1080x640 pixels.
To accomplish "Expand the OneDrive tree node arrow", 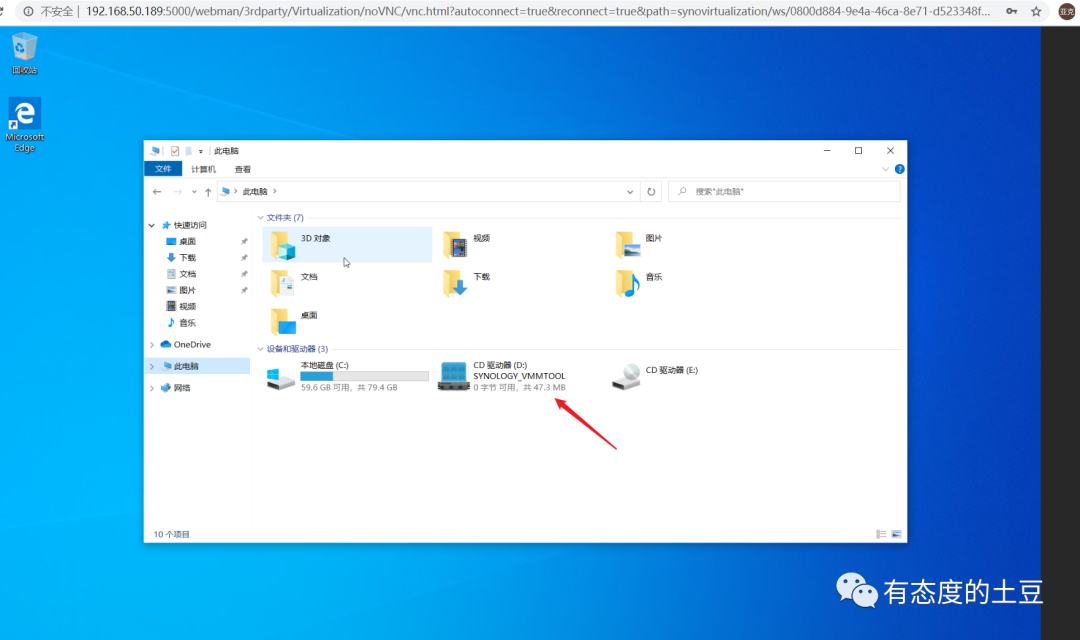I will pyautogui.click(x=152, y=344).
